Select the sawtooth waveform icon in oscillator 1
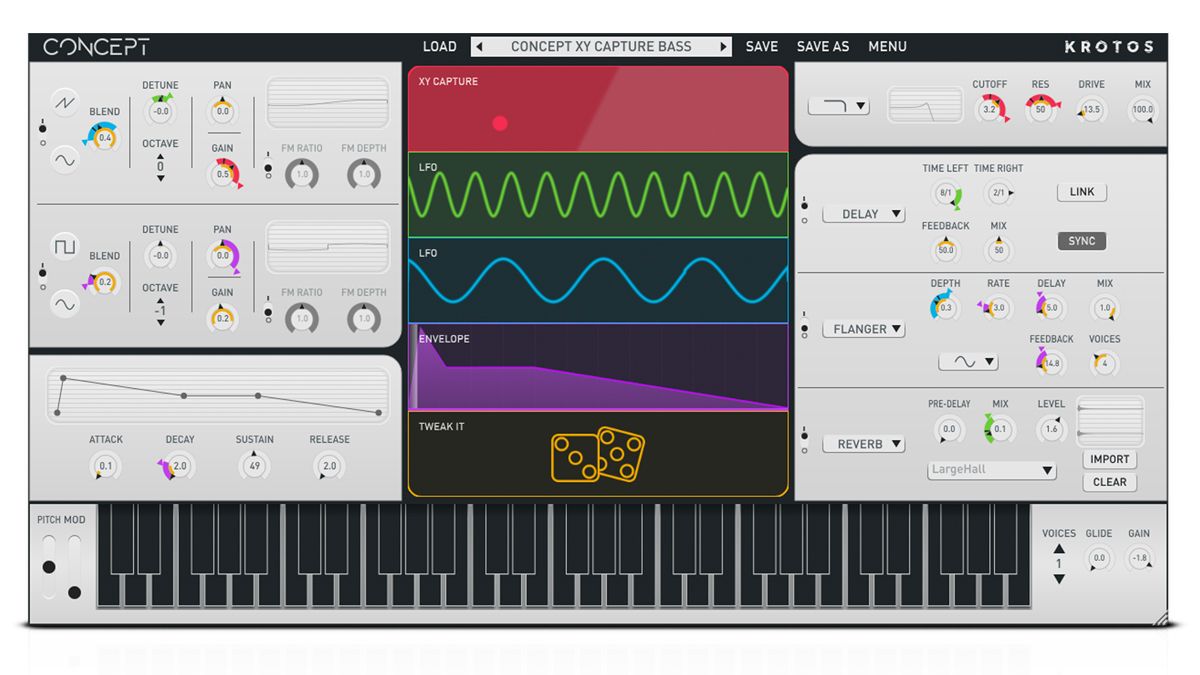Image resolution: width=1200 pixels, height=675 pixels. [65, 102]
